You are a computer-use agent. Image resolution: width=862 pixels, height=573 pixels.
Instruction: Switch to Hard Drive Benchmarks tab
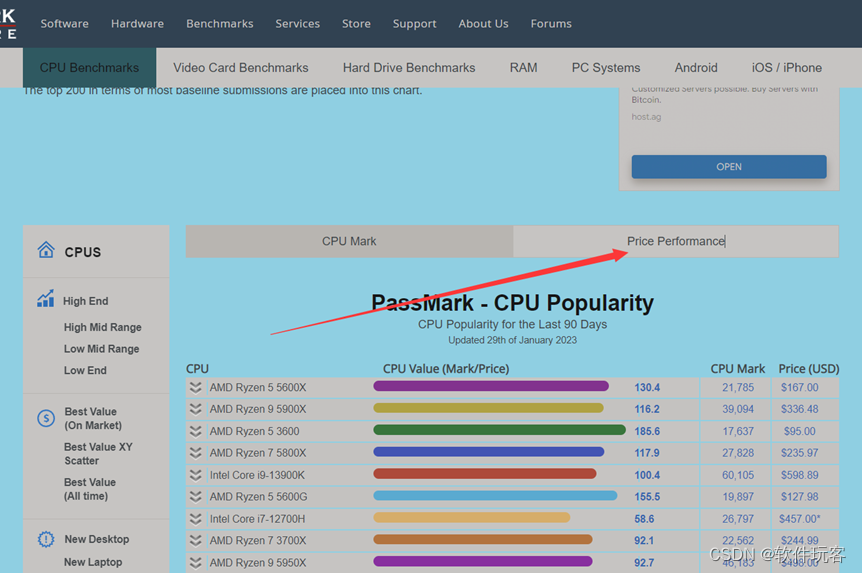click(x=409, y=68)
